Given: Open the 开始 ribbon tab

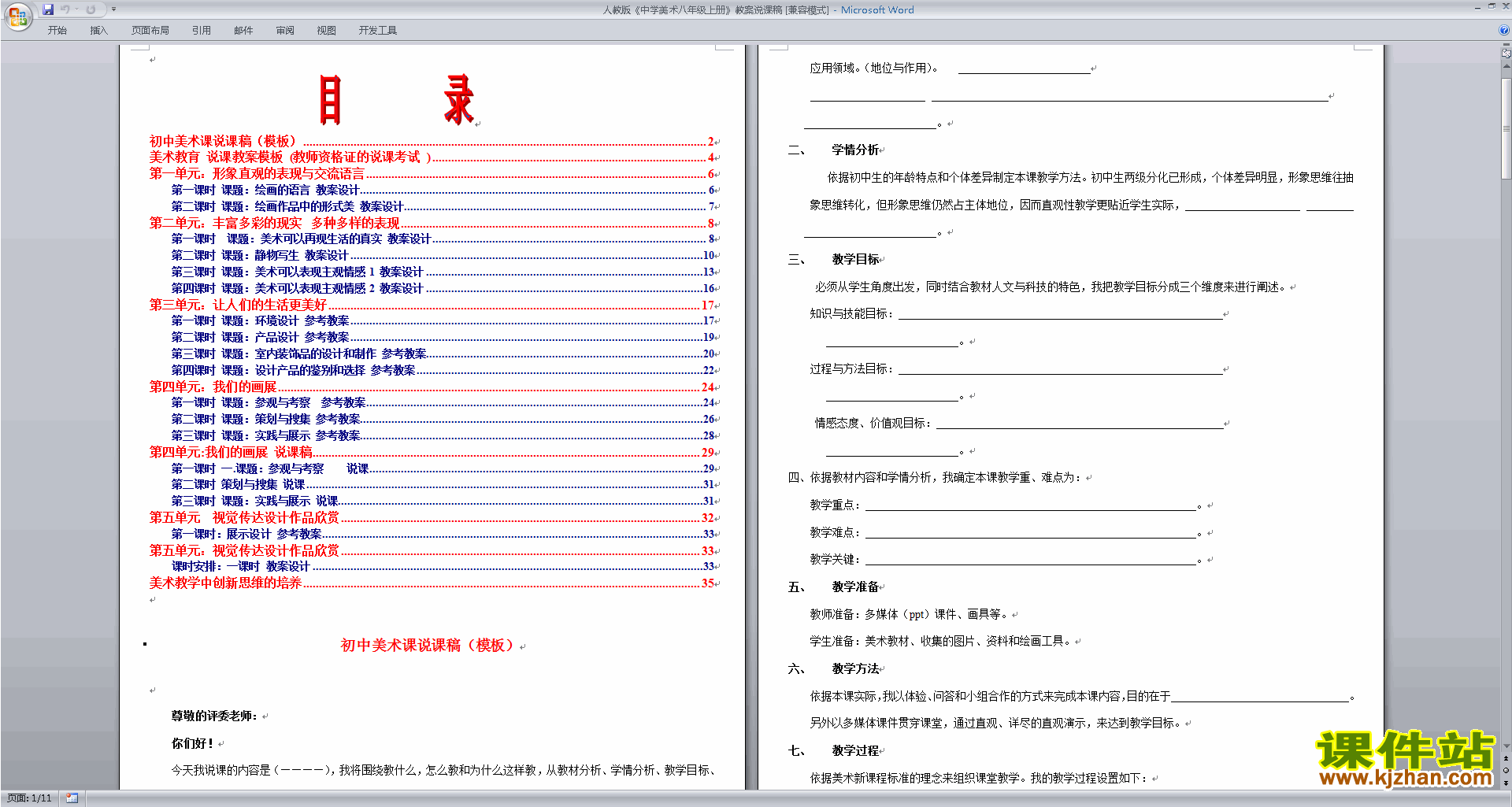Looking at the screenshot, I should point(57,30).
